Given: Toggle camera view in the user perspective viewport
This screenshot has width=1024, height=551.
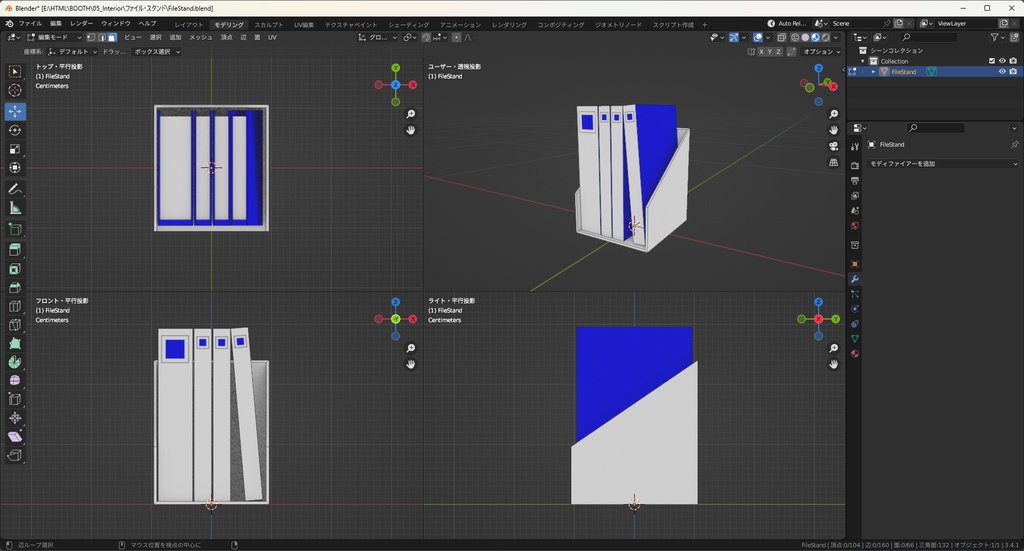Looking at the screenshot, I should coord(834,146).
